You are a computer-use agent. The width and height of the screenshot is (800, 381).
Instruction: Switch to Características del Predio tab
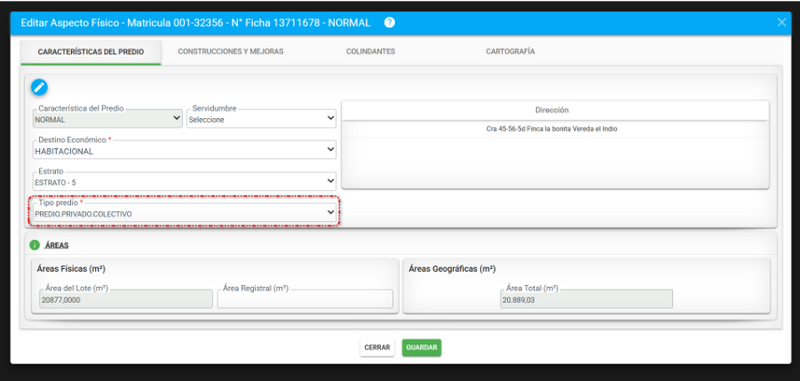point(91,52)
